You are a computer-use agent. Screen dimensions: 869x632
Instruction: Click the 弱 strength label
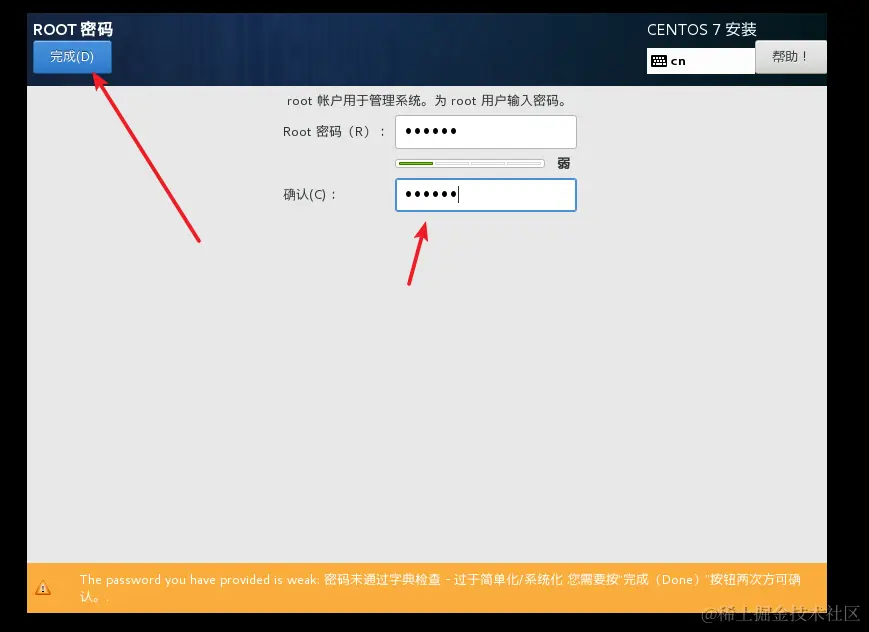tap(564, 164)
